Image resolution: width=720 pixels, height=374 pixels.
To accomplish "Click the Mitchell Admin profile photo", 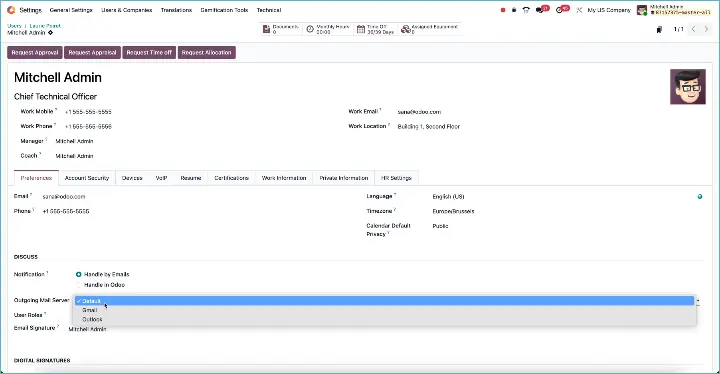I will pyautogui.click(x=687, y=87).
